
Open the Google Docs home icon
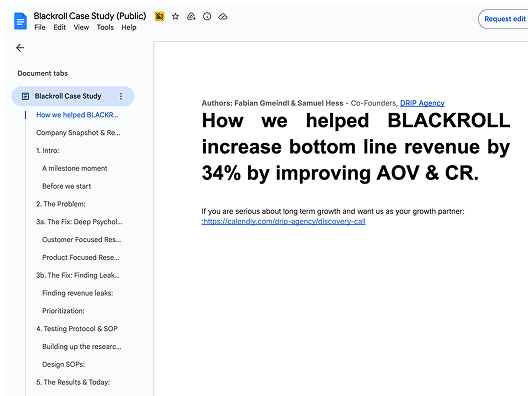[20, 21]
